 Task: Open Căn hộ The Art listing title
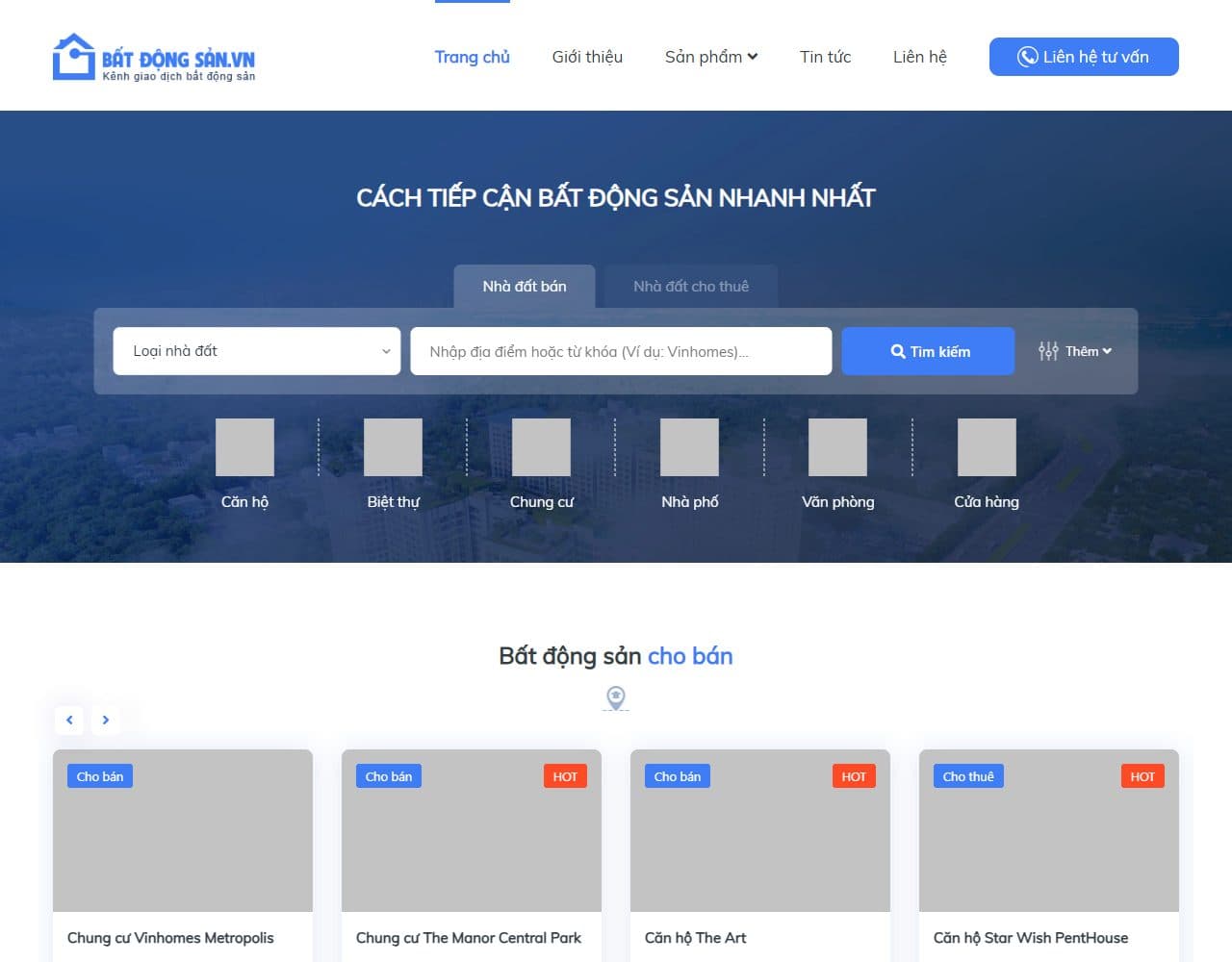[x=695, y=938]
